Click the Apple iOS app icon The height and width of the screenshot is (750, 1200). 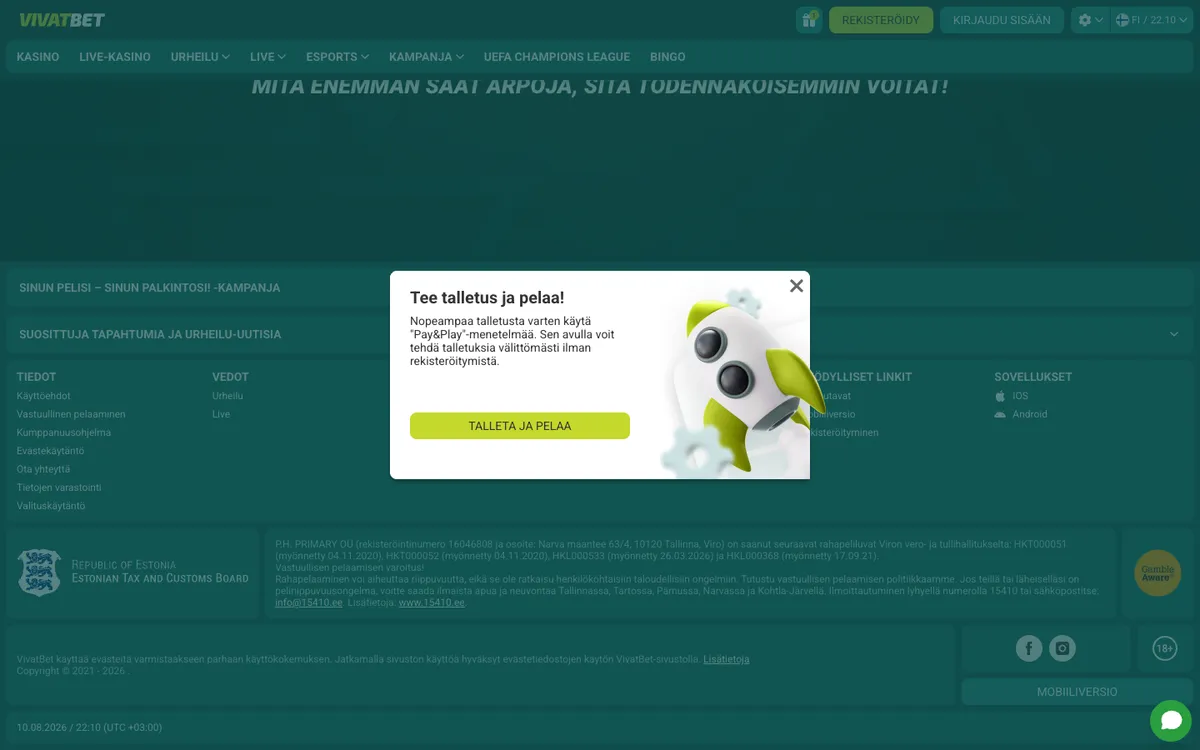click(1000, 396)
